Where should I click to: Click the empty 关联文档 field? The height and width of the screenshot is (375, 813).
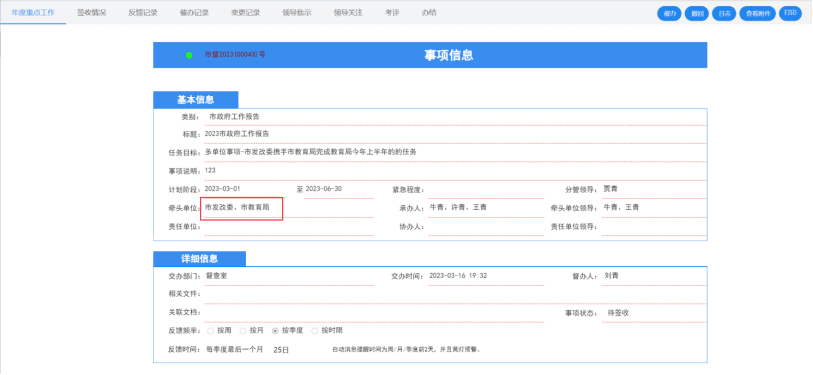(x=374, y=313)
